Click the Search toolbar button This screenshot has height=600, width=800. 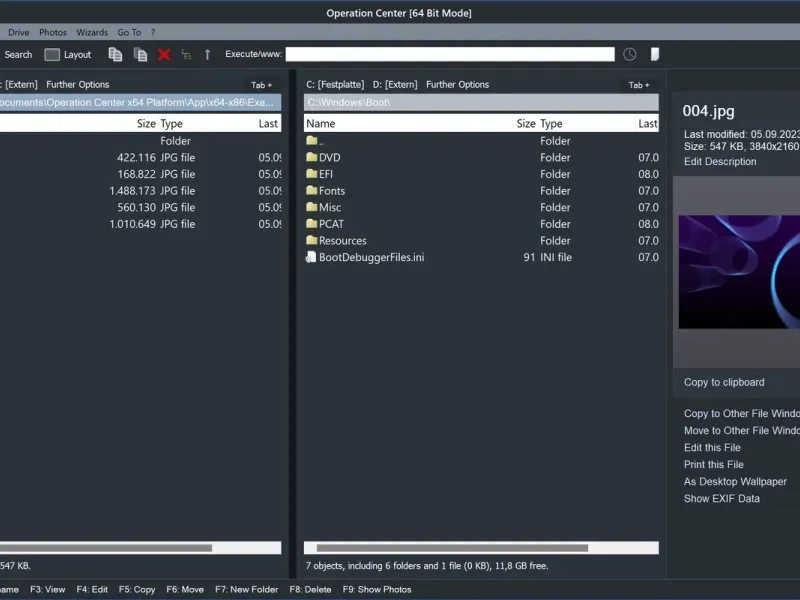point(18,55)
